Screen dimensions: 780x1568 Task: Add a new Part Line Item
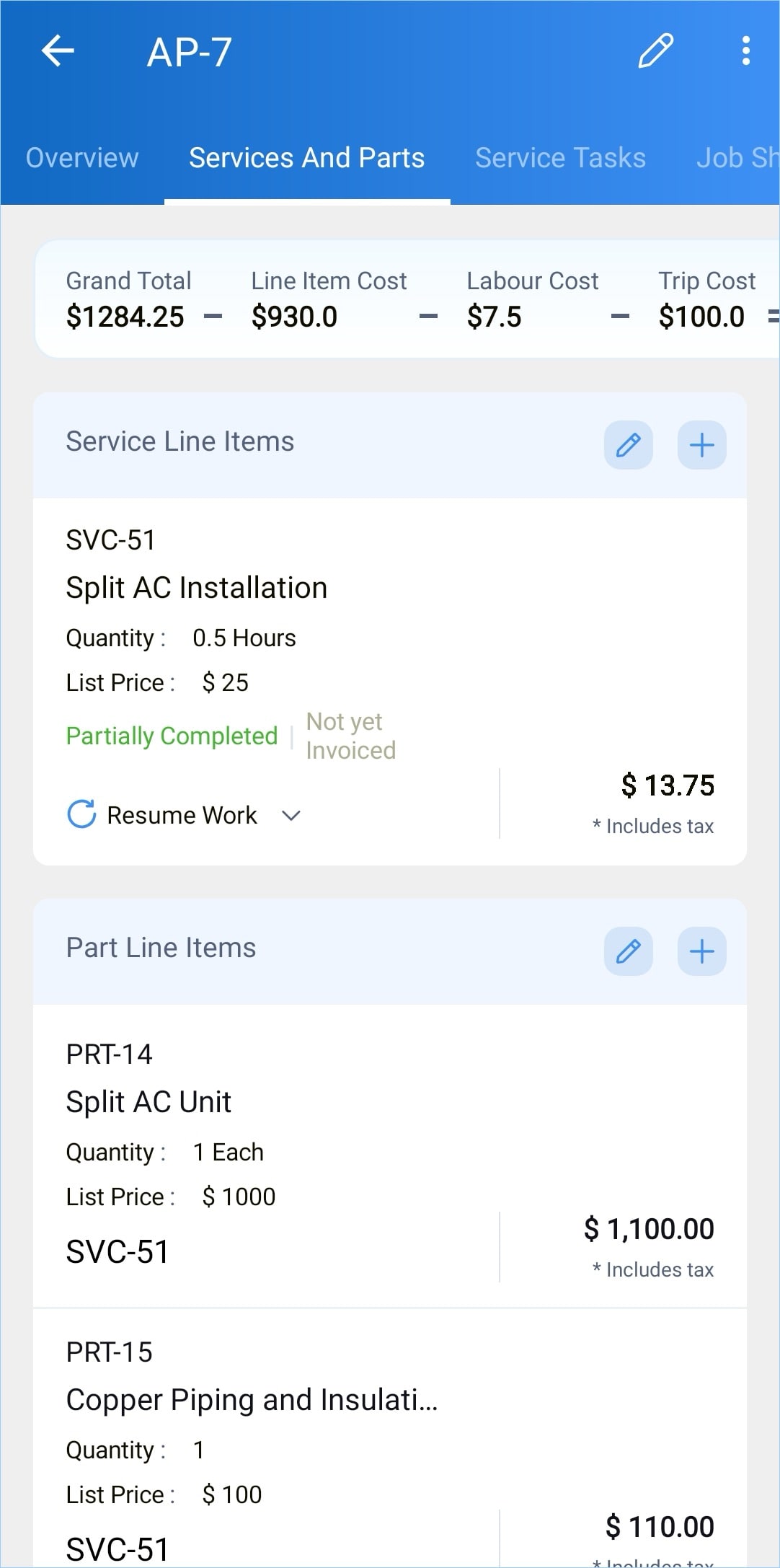[x=701, y=951]
